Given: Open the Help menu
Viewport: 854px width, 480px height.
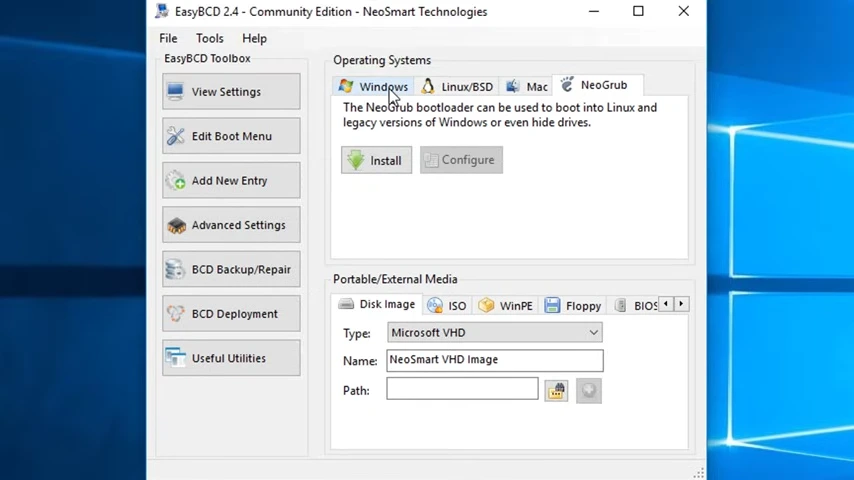Looking at the screenshot, I should pos(254,38).
